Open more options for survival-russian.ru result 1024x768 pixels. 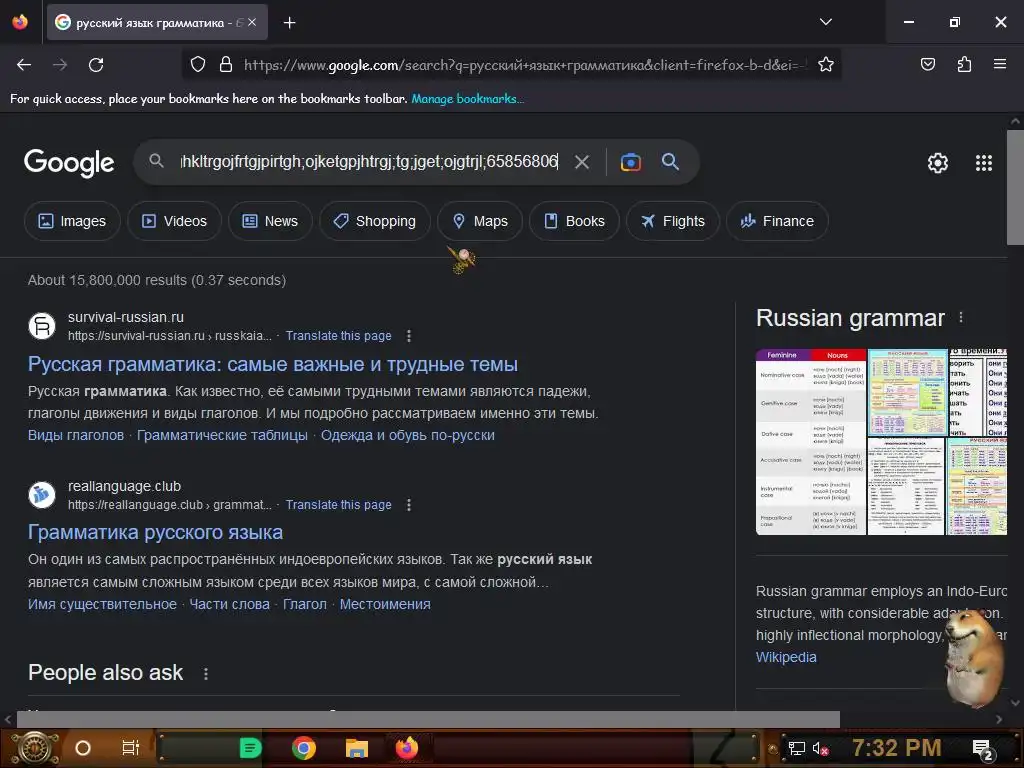(x=409, y=336)
